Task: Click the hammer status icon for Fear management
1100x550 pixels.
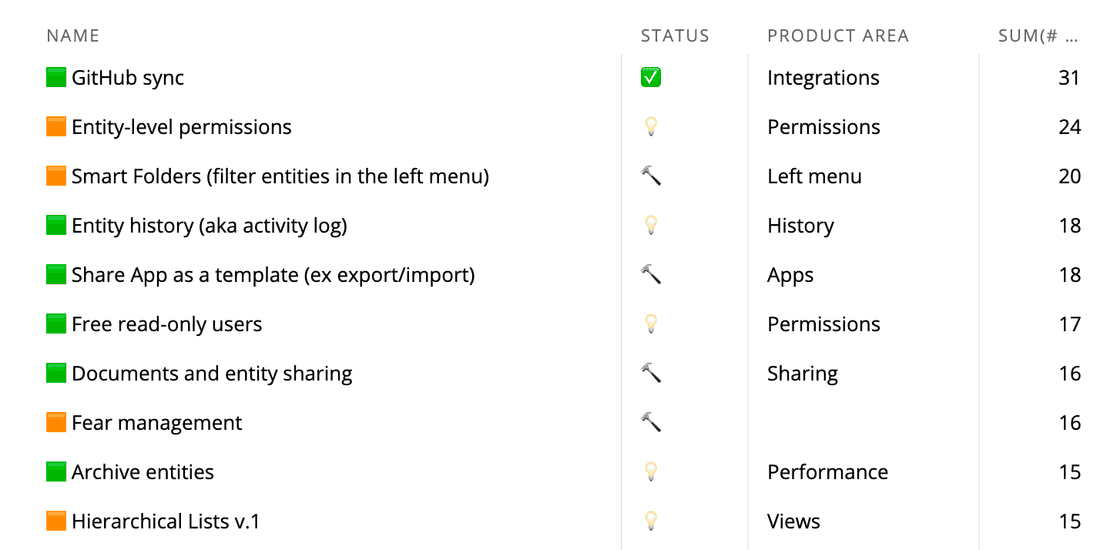Action: click(x=651, y=423)
